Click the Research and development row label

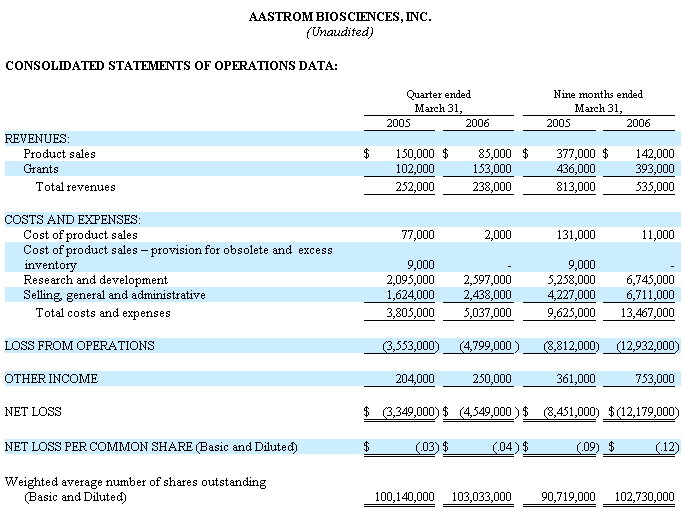point(95,280)
